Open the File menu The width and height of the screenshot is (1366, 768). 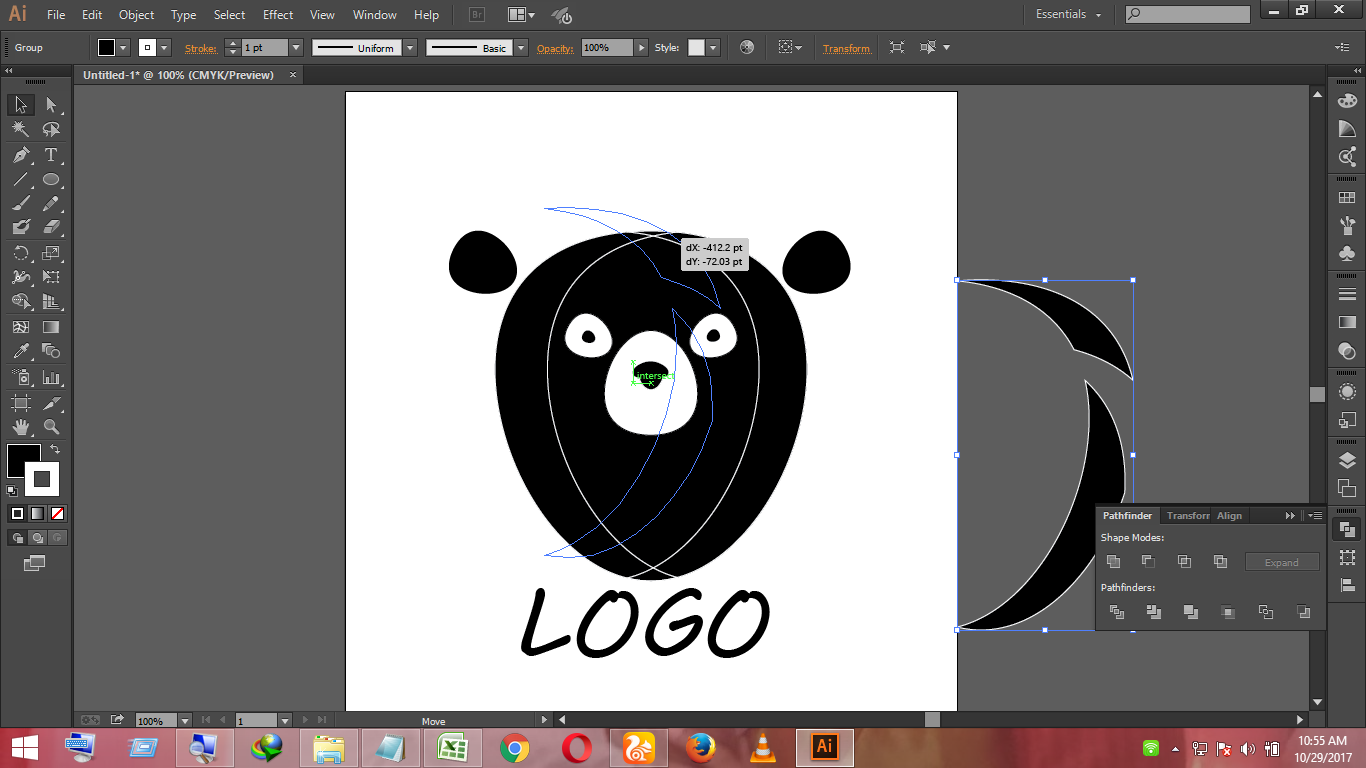(56, 15)
